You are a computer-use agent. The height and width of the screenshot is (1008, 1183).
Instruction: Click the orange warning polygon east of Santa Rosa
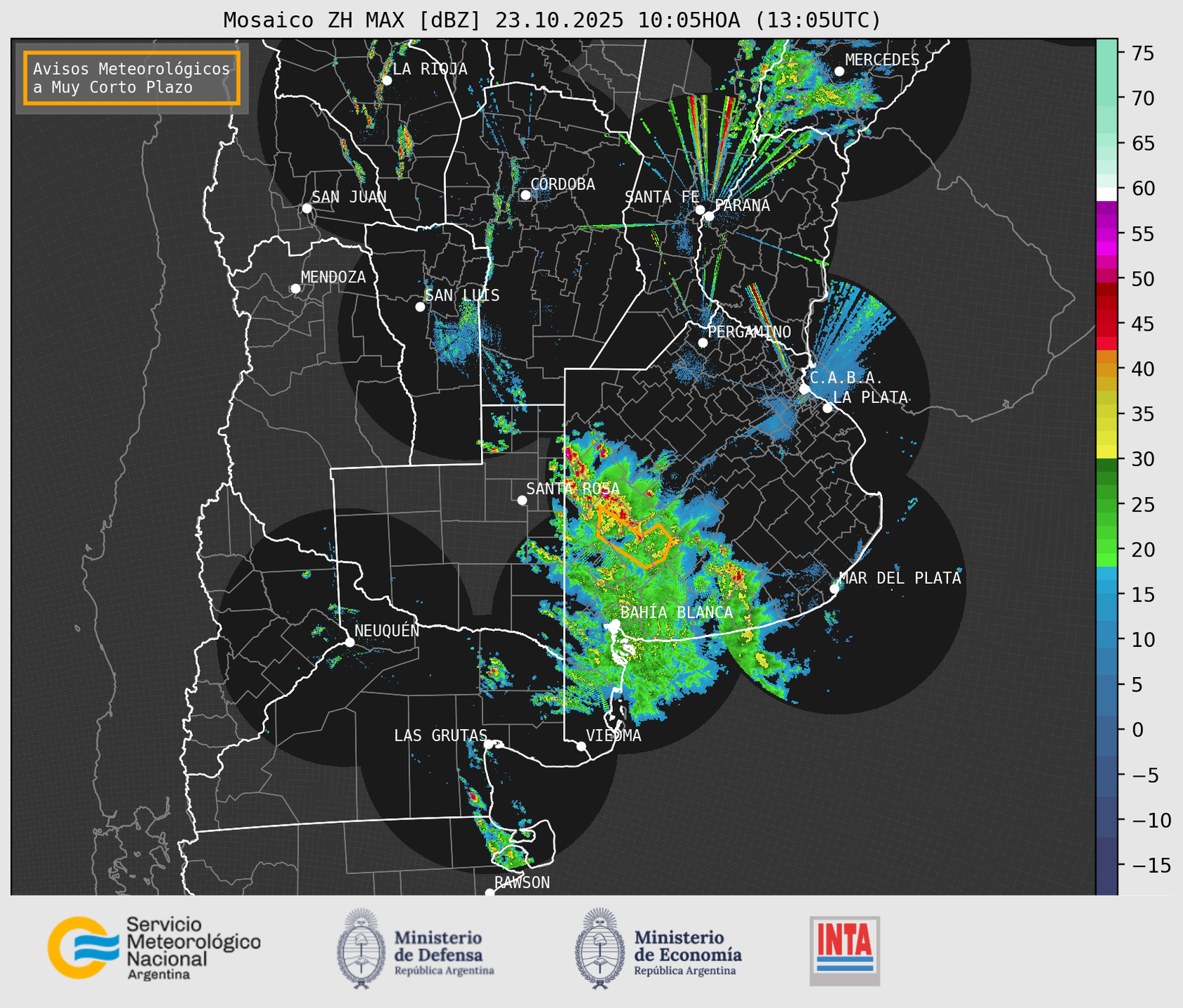click(x=635, y=536)
